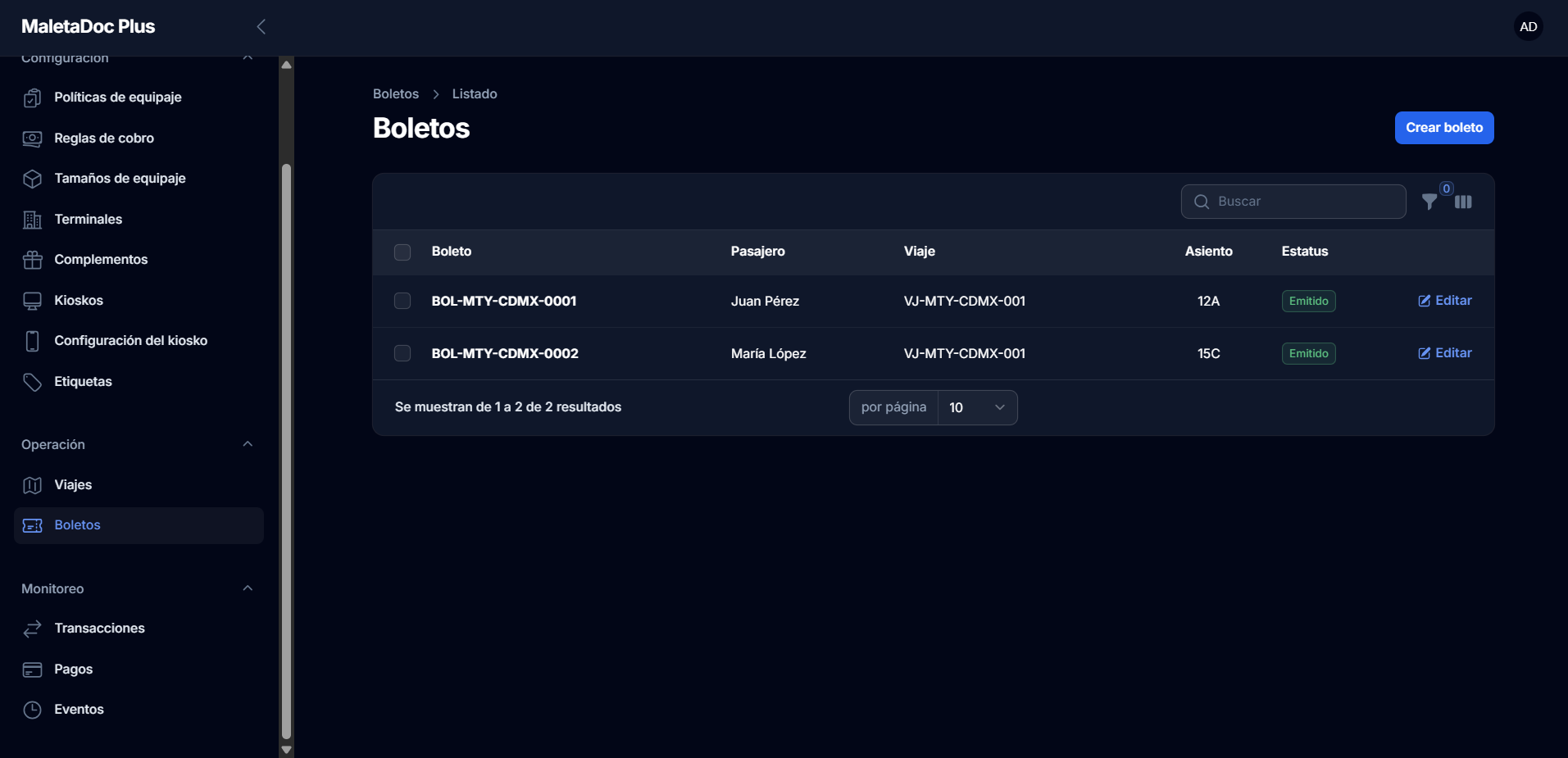Open Viajes in the sidebar
The width and height of the screenshot is (1568, 758).
click(x=139, y=485)
